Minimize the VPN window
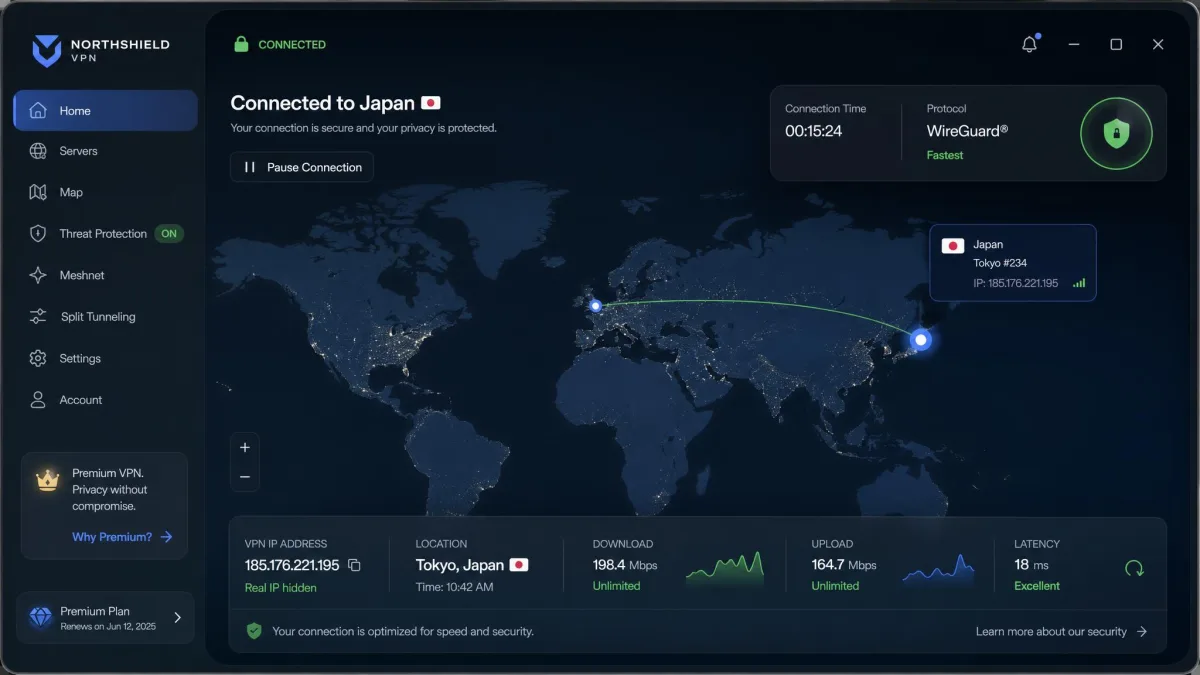Viewport: 1200px width, 675px height. [1074, 44]
